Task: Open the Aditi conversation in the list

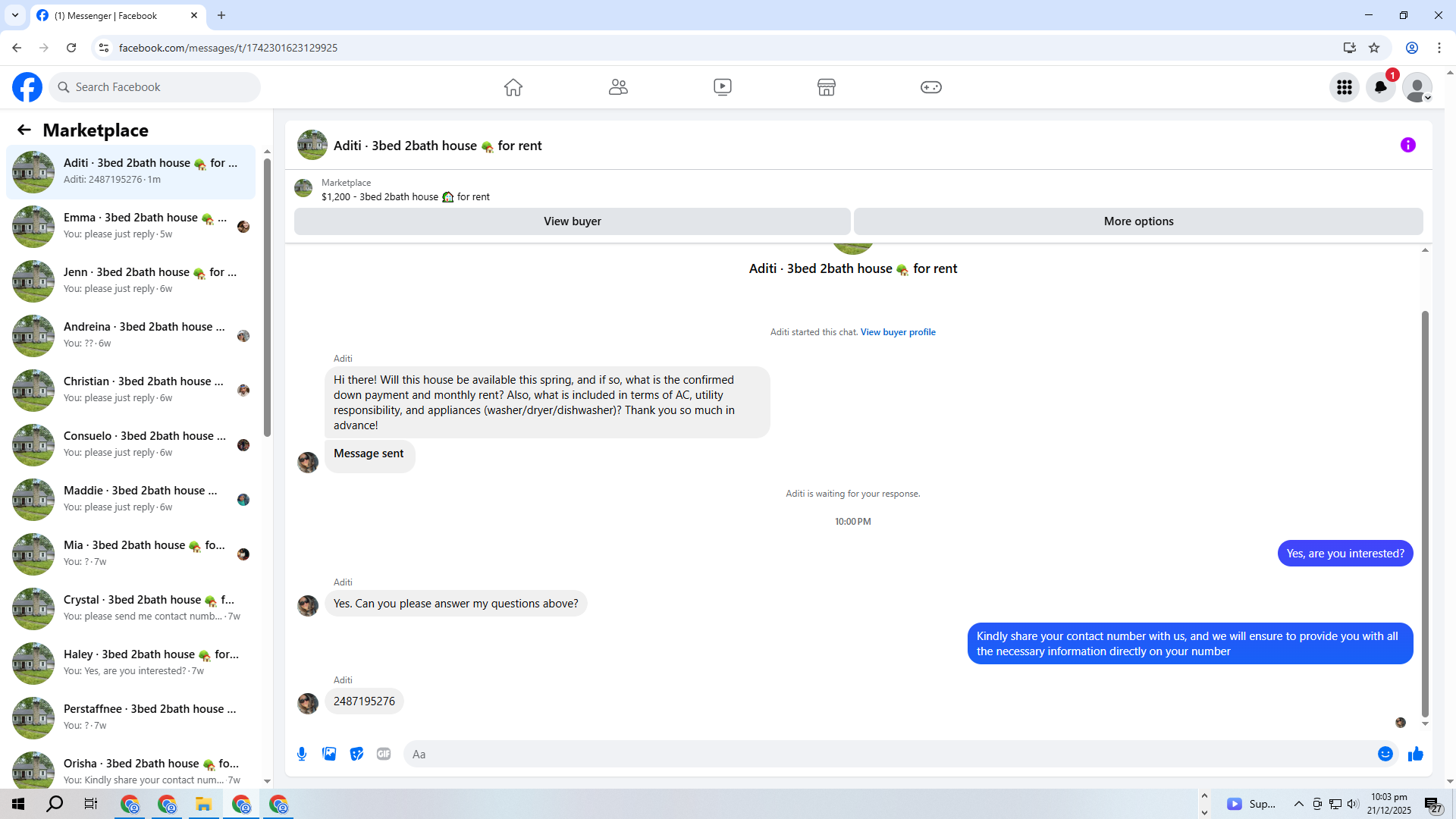Action: 130,172
